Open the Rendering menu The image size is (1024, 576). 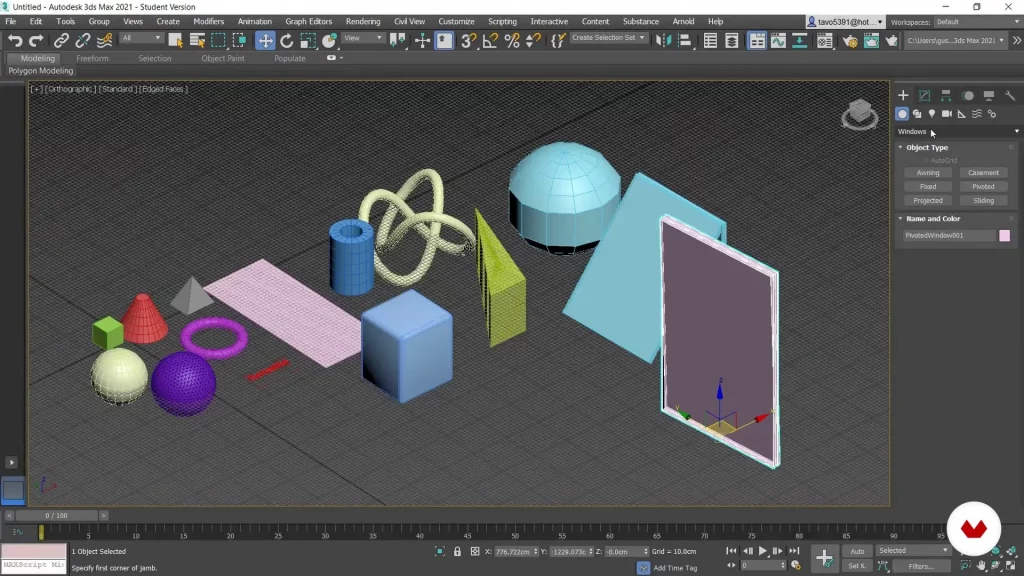click(362, 22)
